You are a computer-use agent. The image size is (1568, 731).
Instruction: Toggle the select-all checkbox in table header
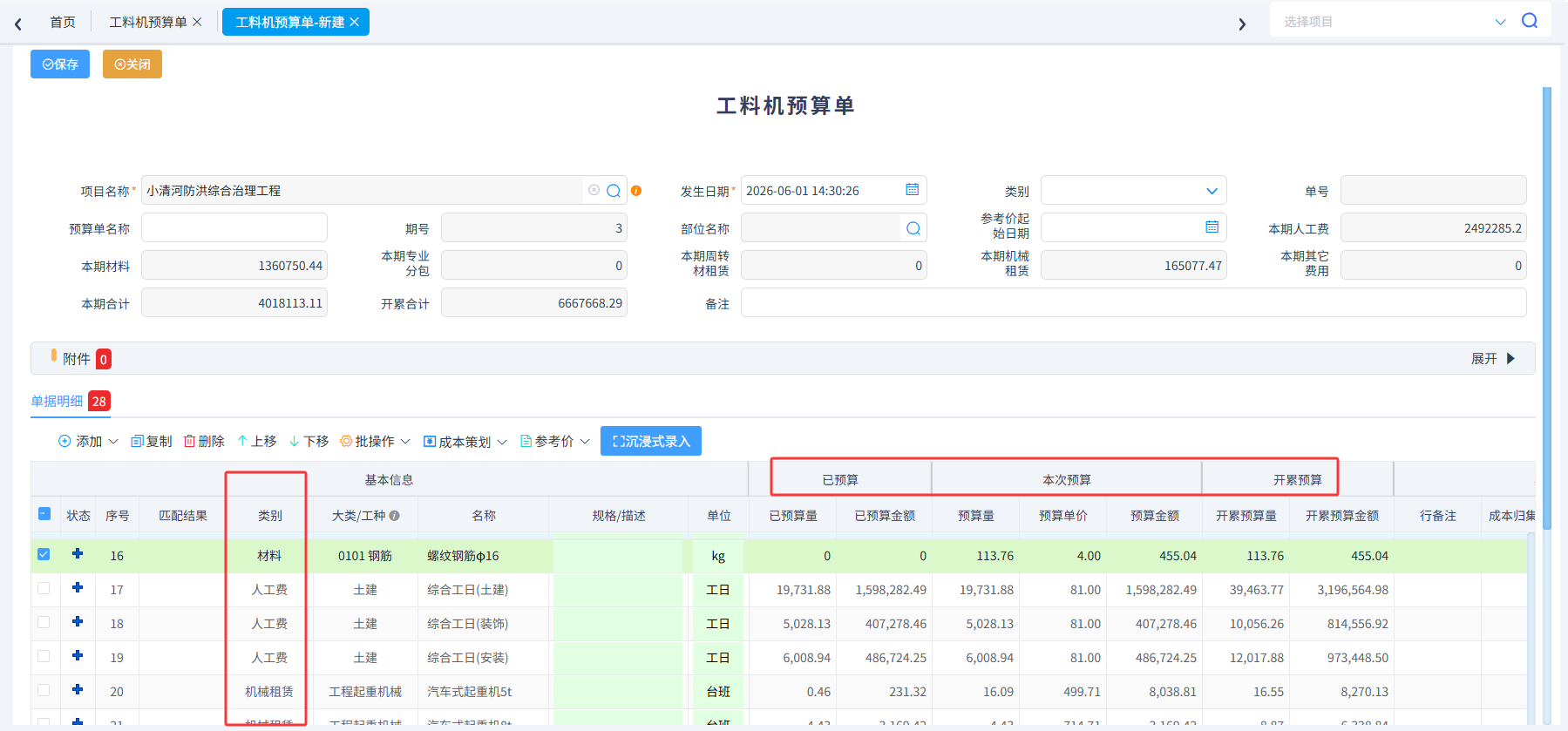(44, 514)
